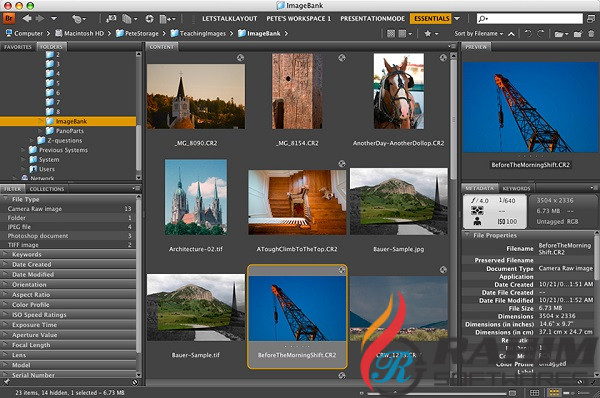
Task: Toggle ascending sort order arrow
Action: (511, 34)
